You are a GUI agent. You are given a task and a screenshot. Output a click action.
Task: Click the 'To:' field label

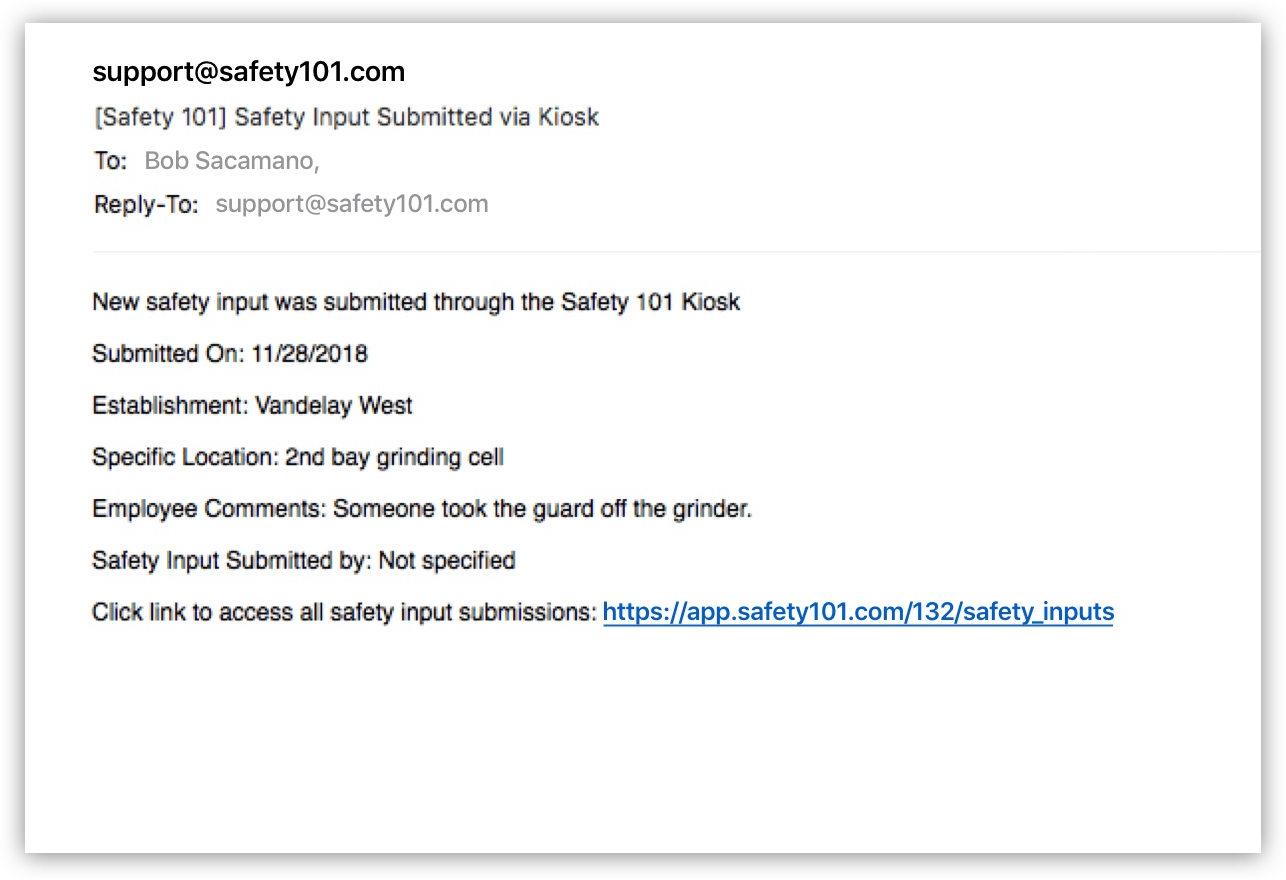(111, 160)
